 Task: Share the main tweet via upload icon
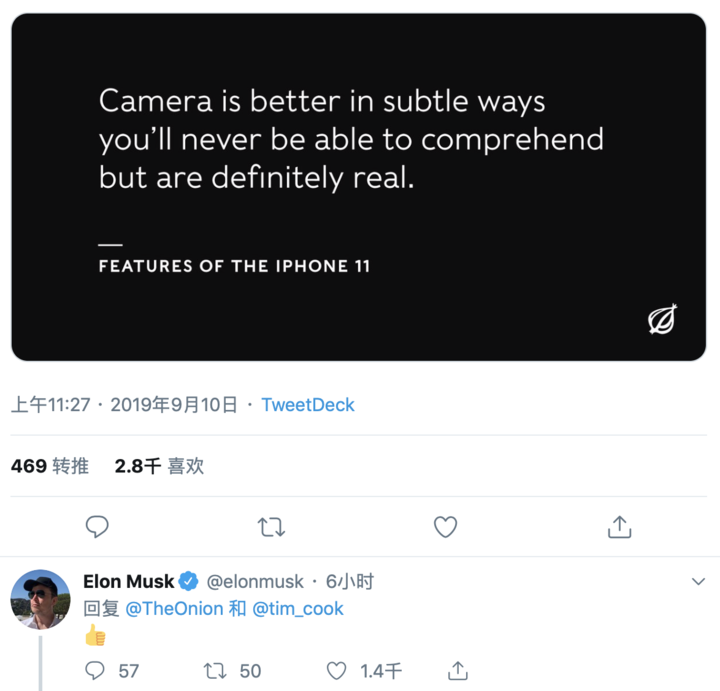point(619,527)
